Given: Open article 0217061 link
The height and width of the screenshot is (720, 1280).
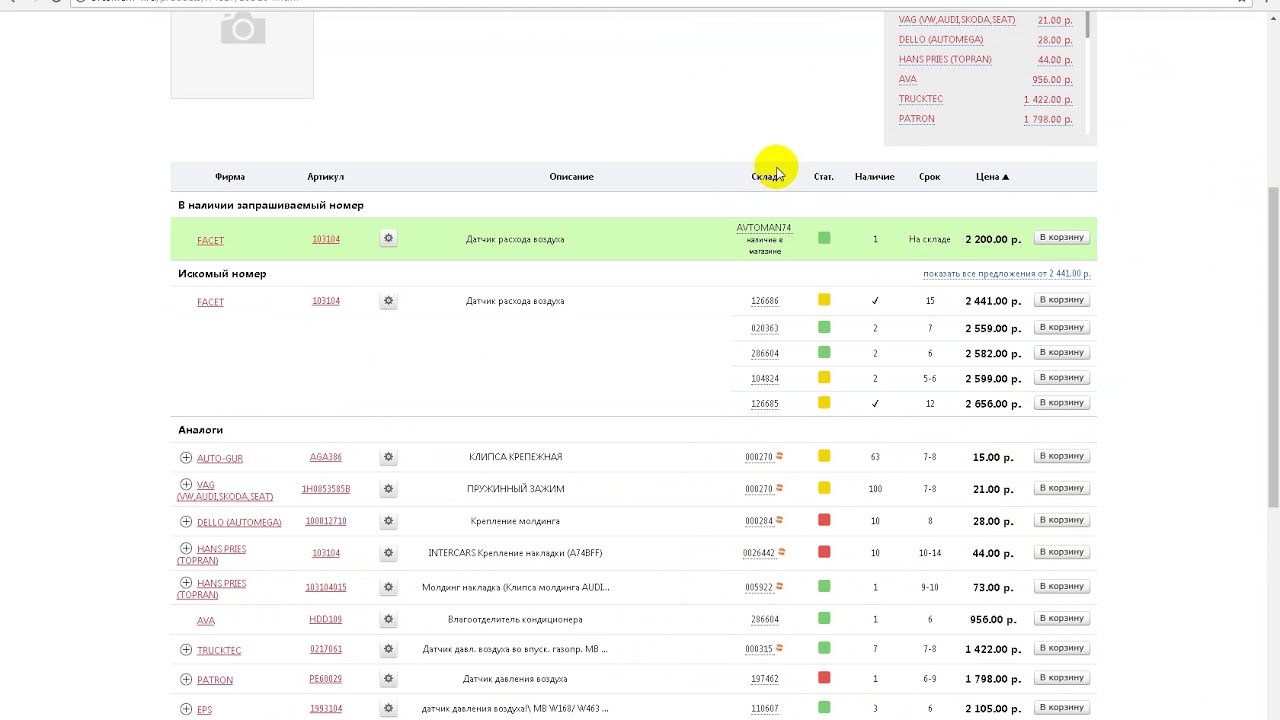Looking at the screenshot, I should click(326, 649).
